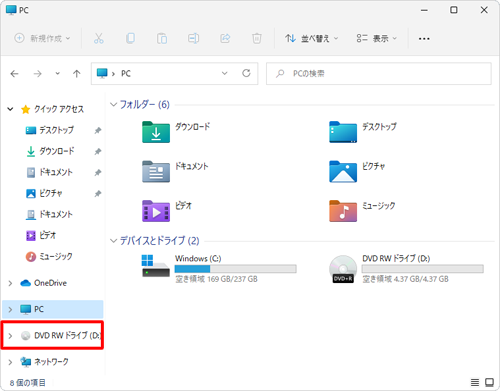Viewport: 500px width, 391px height.
Task: Select DVD RW ドライブ (D:) in sidebar
Action: [60, 335]
